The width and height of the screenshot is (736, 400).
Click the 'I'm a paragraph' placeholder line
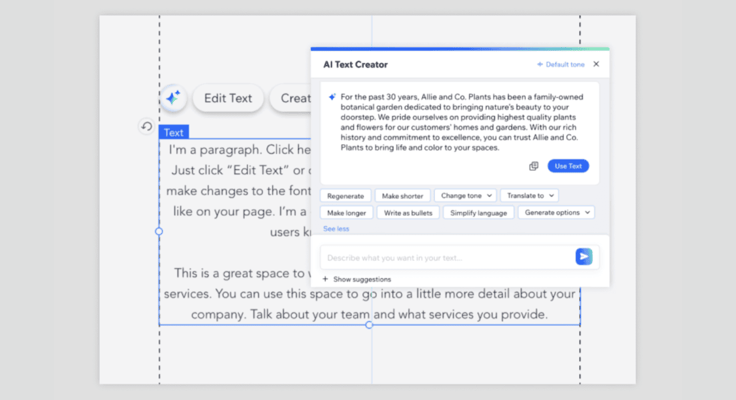[239, 150]
